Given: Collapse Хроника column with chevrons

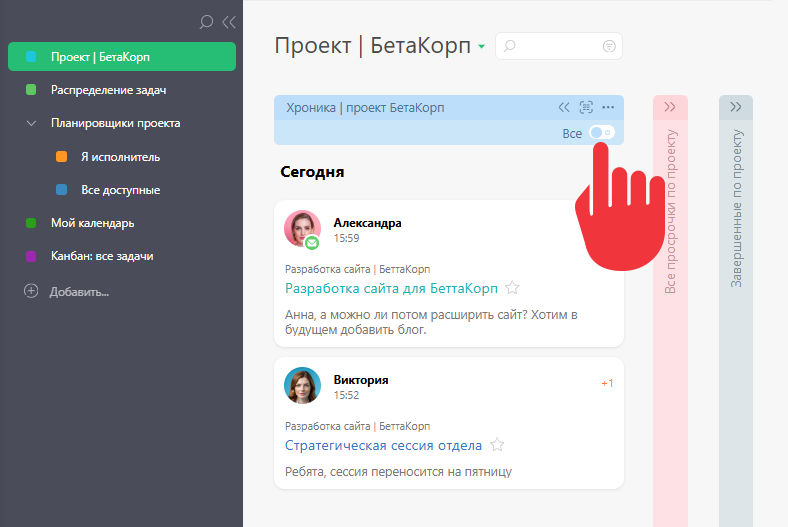Looking at the screenshot, I should (564, 107).
